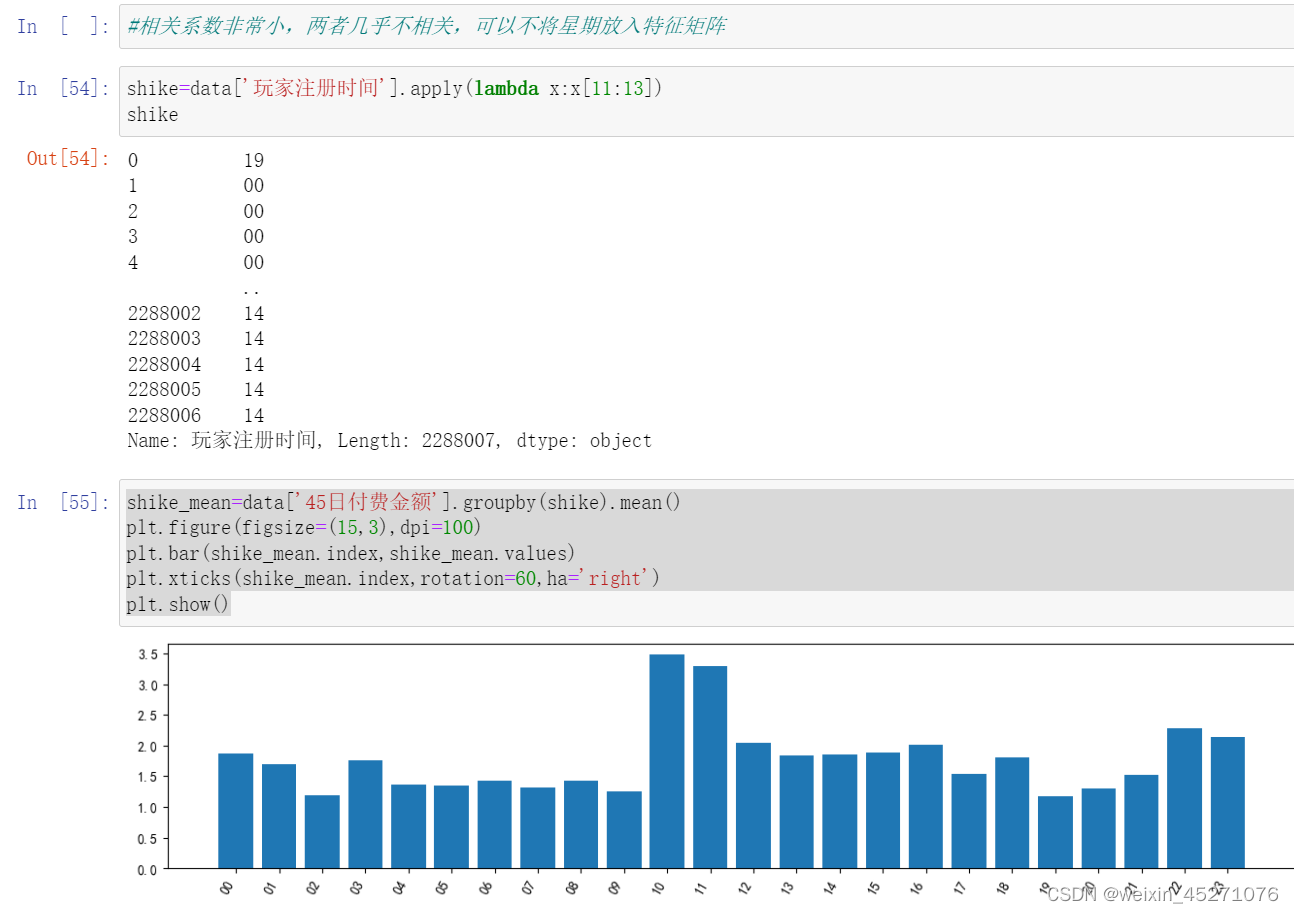Click the bar for hour 23

(x=1228, y=803)
